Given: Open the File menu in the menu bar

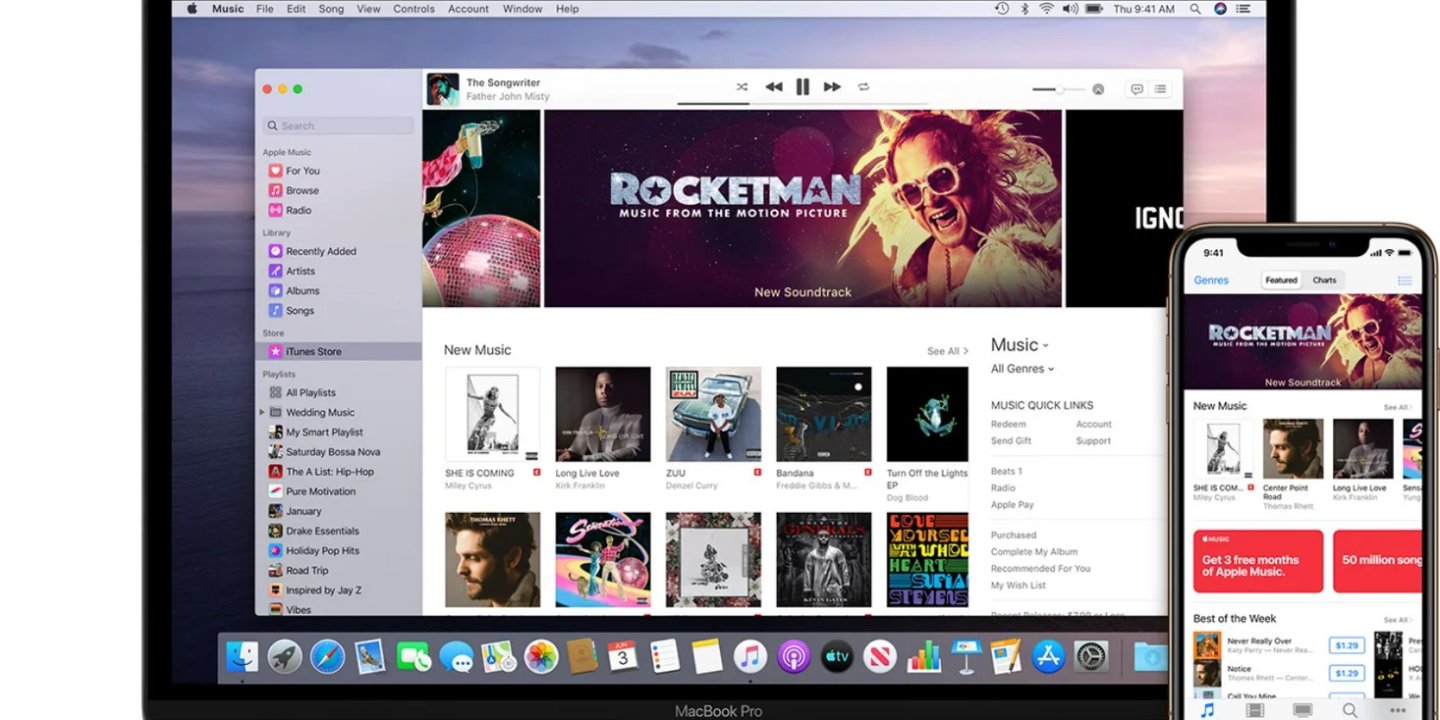Looking at the screenshot, I should tap(265, 9).
